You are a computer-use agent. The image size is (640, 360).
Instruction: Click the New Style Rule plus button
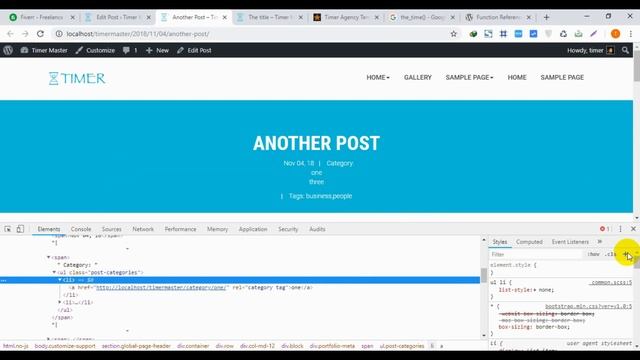tap(625, 254)
